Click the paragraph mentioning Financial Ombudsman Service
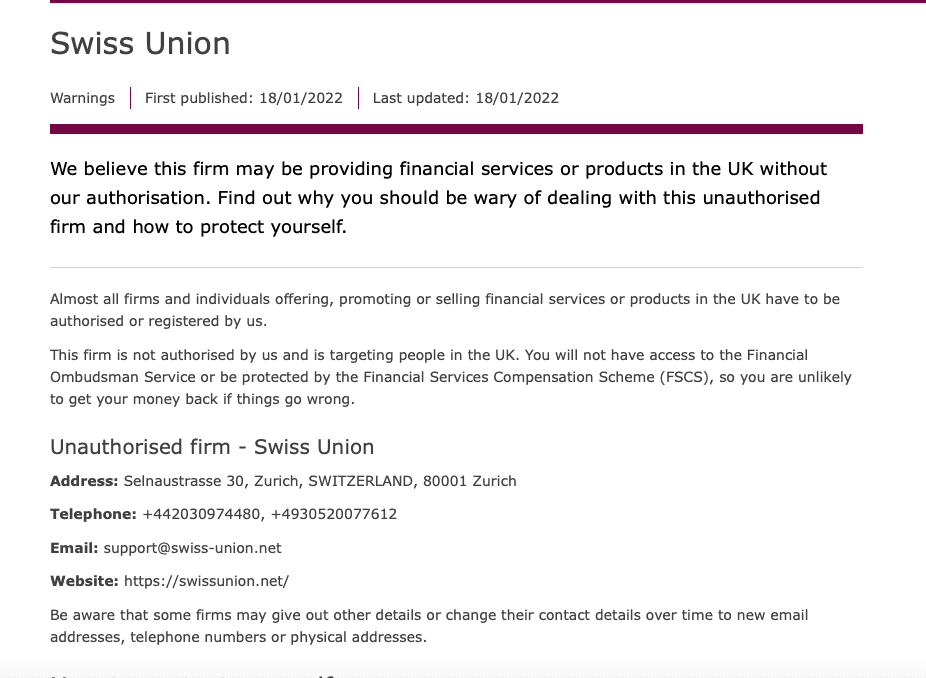Viewport: 926px width, 678px height. pyautogui.click(x=451, y=377)
